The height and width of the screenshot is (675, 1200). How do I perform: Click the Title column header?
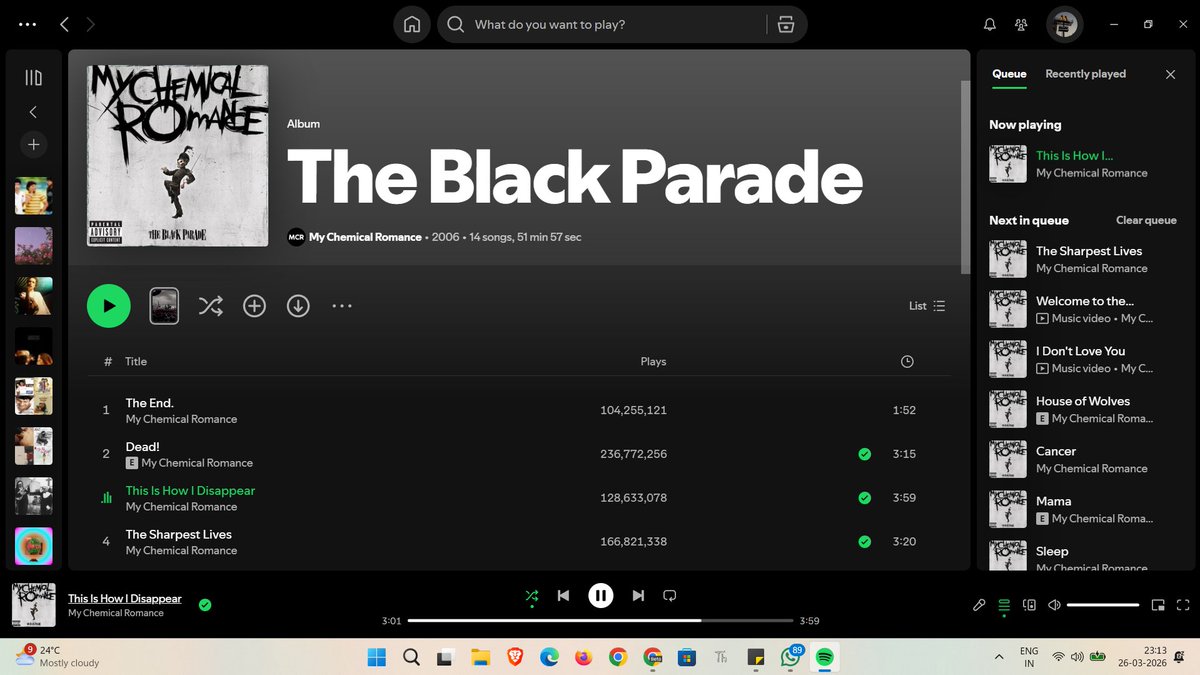click(x=136, y=362)
